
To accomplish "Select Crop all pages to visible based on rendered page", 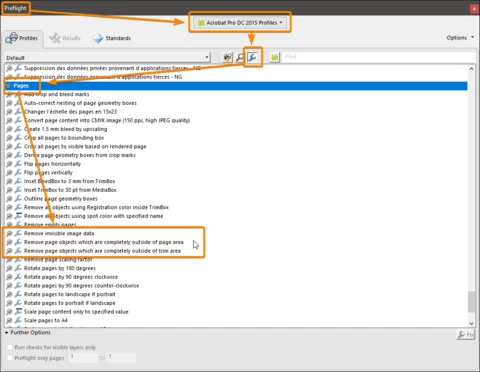I will [x=85, y=146].
